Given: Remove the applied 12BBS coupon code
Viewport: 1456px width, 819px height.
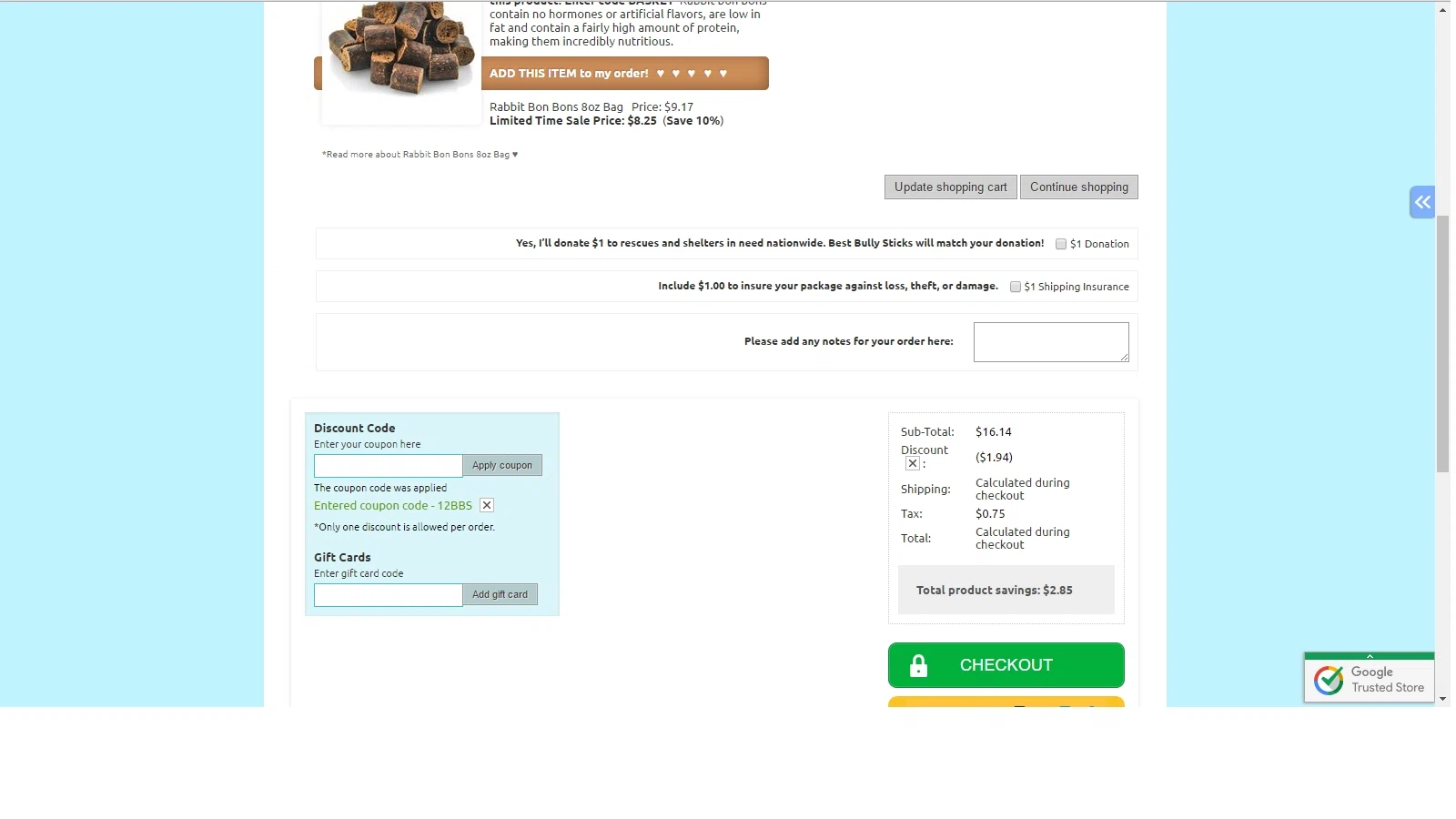Looking at the screenshot, I should (x=487, y=505).
